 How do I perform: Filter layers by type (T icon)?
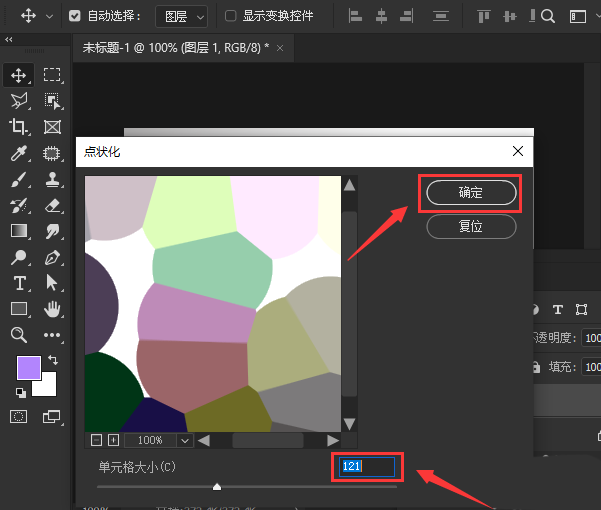pos(558,309)
